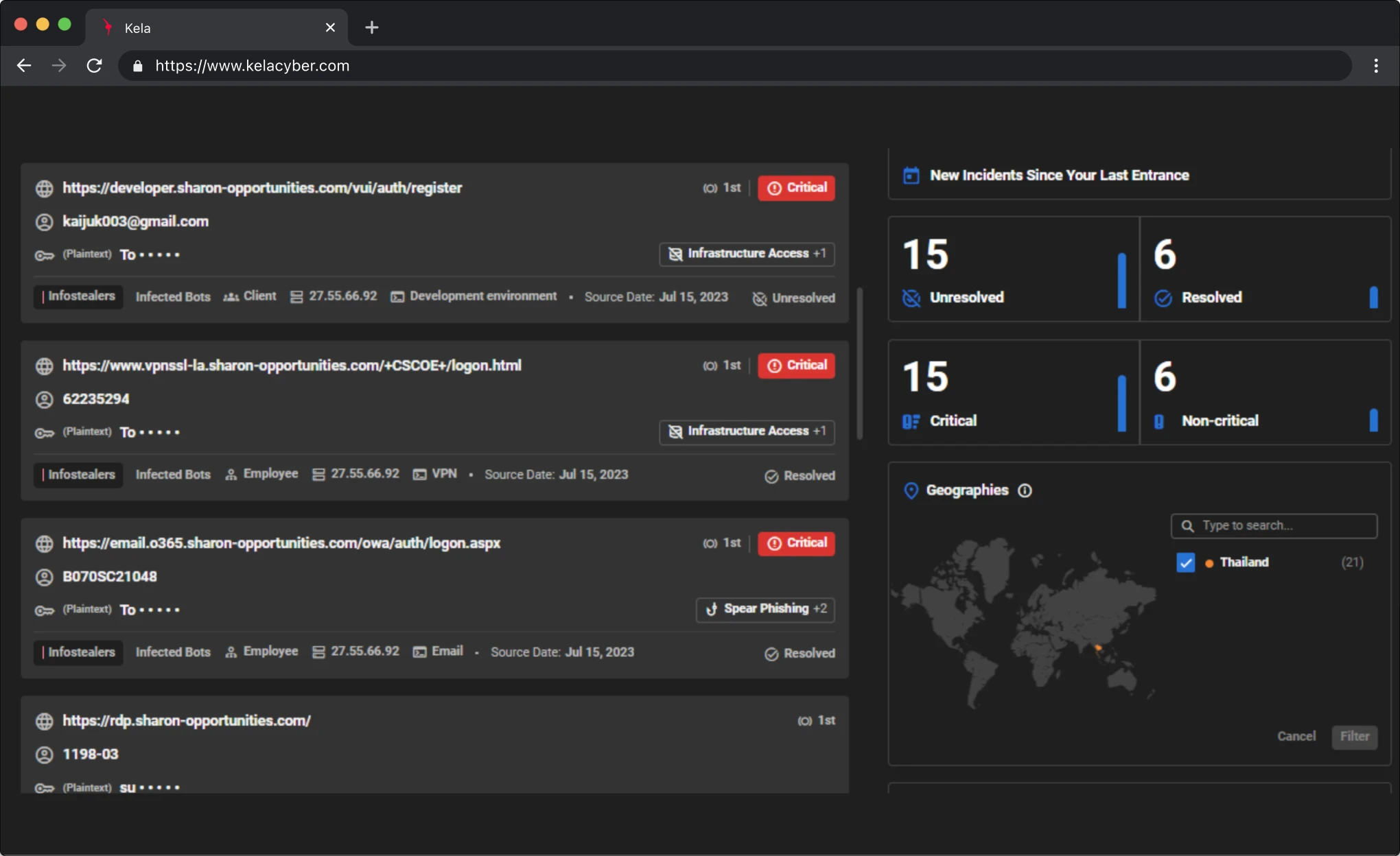The width and height of the screenshot is (1400, 856).
Task: Click the Cancel button in Geographies
Action: [x=1296, y=737]
